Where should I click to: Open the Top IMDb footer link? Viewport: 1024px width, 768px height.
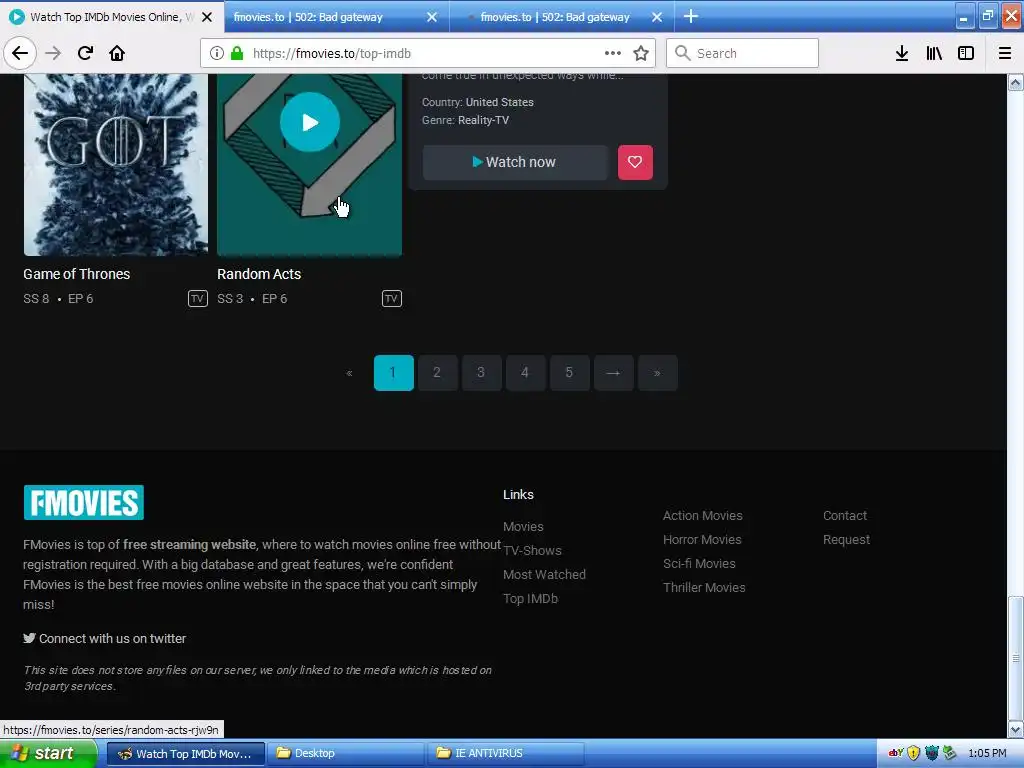pyautogui.click(x=530, y=599)
